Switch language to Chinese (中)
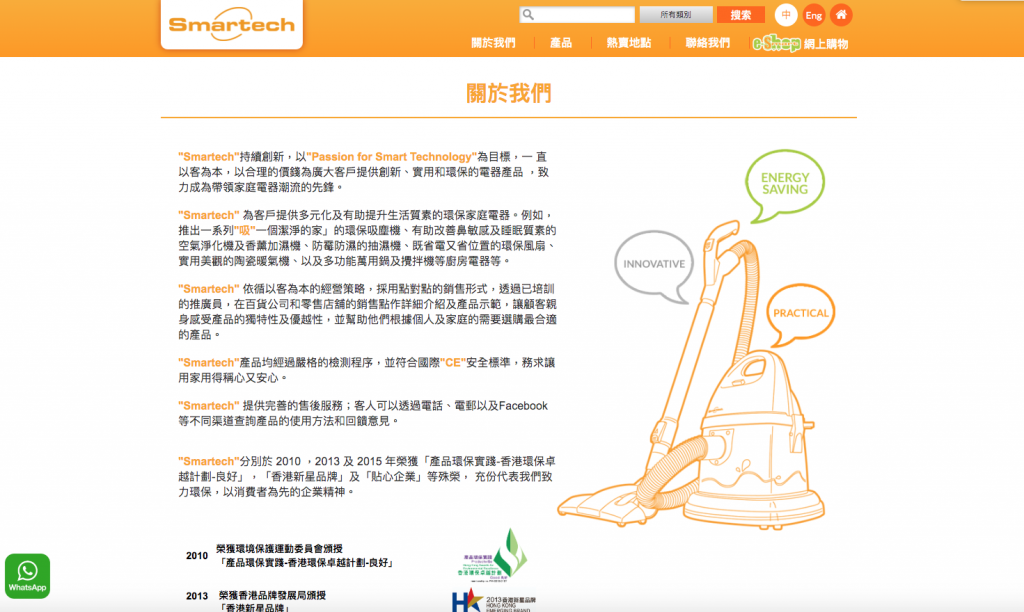 [x=786, y=15]
